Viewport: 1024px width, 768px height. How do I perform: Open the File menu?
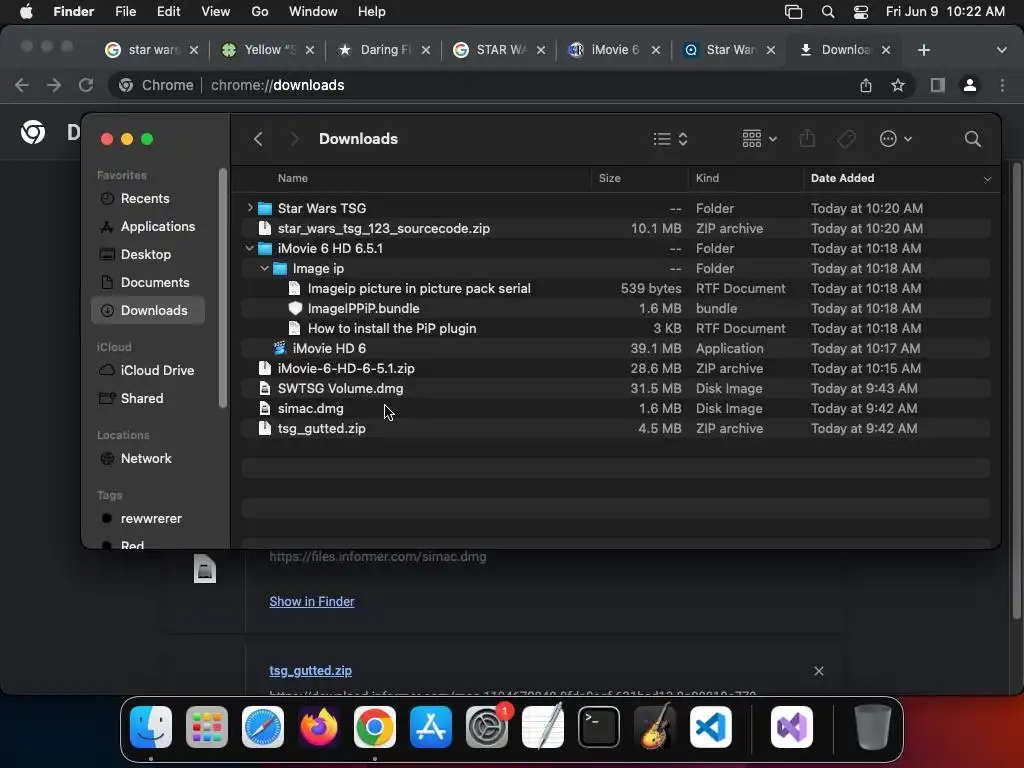point(125,12)
